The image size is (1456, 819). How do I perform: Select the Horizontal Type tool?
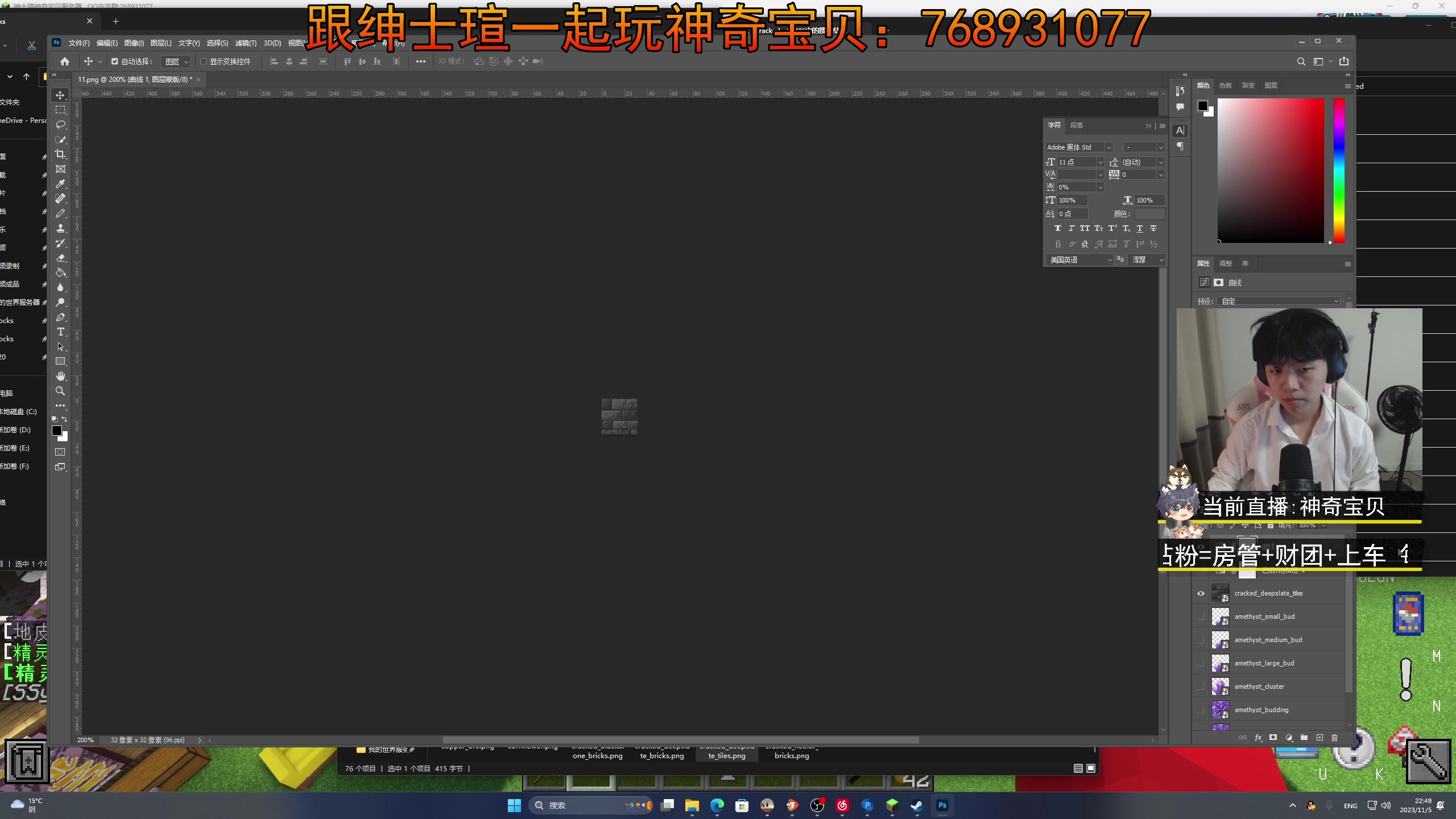pyautogui.click(x=60, y=332)
